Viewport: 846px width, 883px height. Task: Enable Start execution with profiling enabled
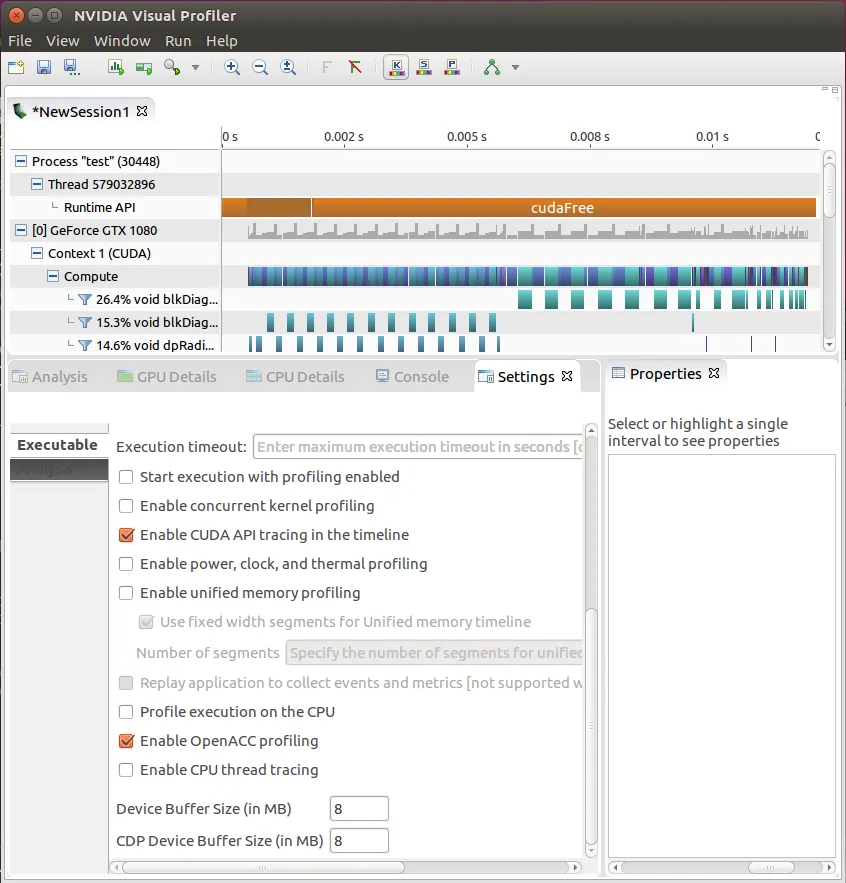tap(126, 477)
